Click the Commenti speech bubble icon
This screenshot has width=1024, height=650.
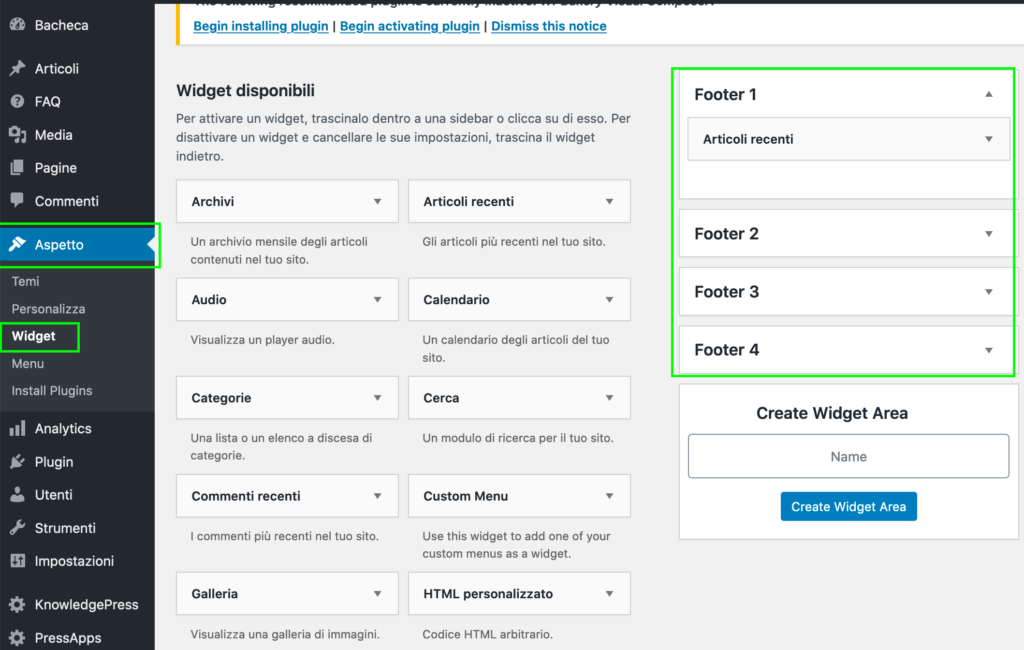(x=17, y=201)
